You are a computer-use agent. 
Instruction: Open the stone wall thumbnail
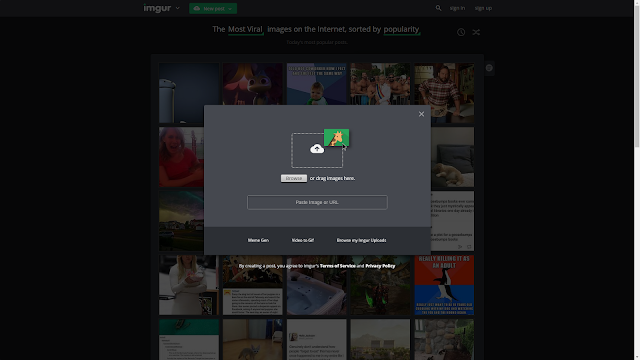(444, 340)
